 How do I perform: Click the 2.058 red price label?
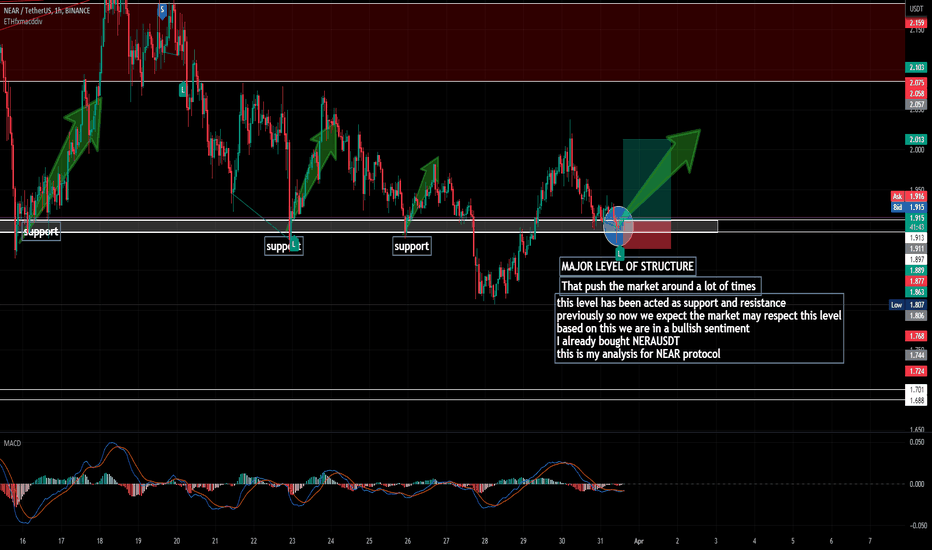(x=917, y=93)
